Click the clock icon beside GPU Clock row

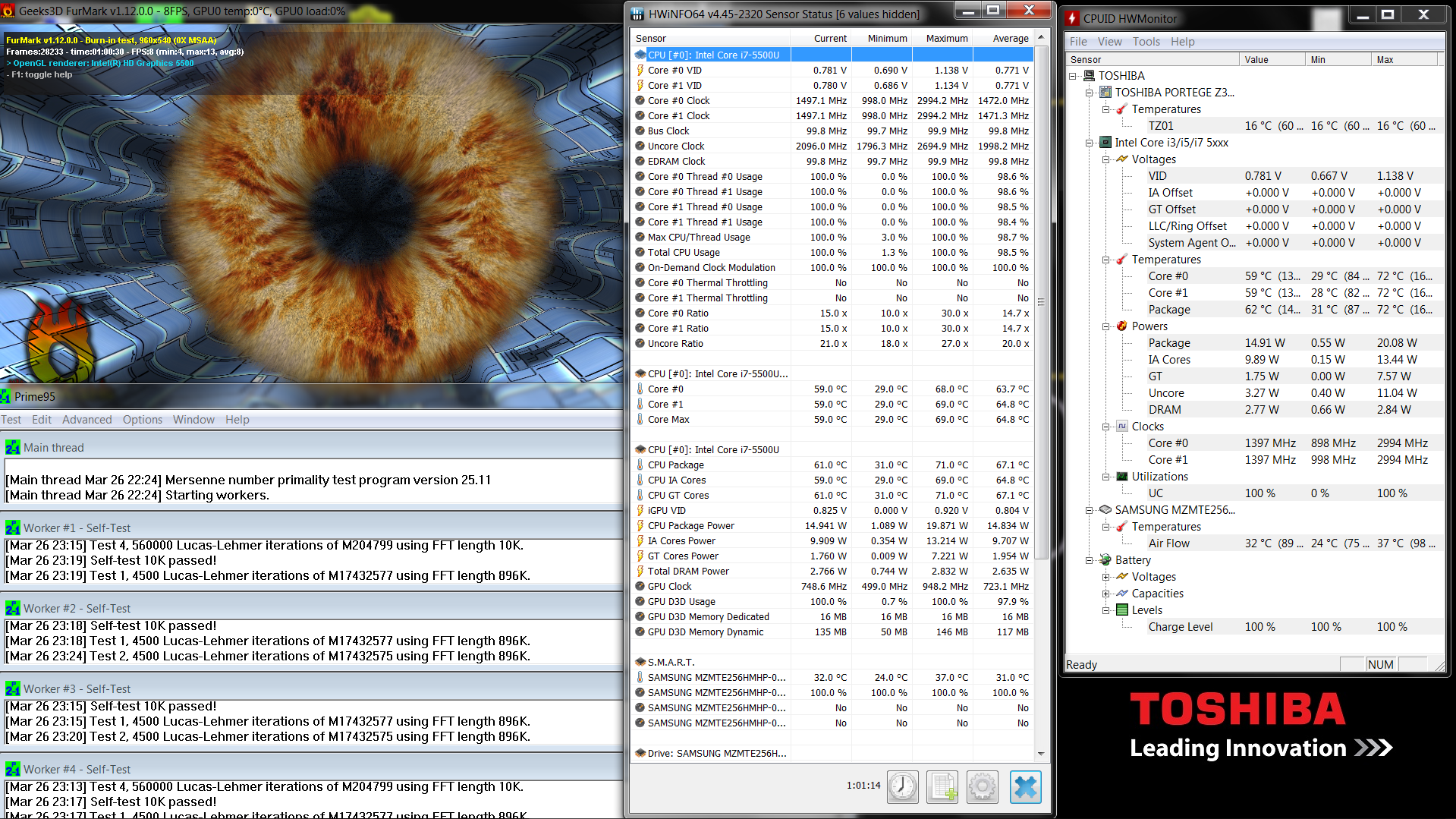click(640, 586)
